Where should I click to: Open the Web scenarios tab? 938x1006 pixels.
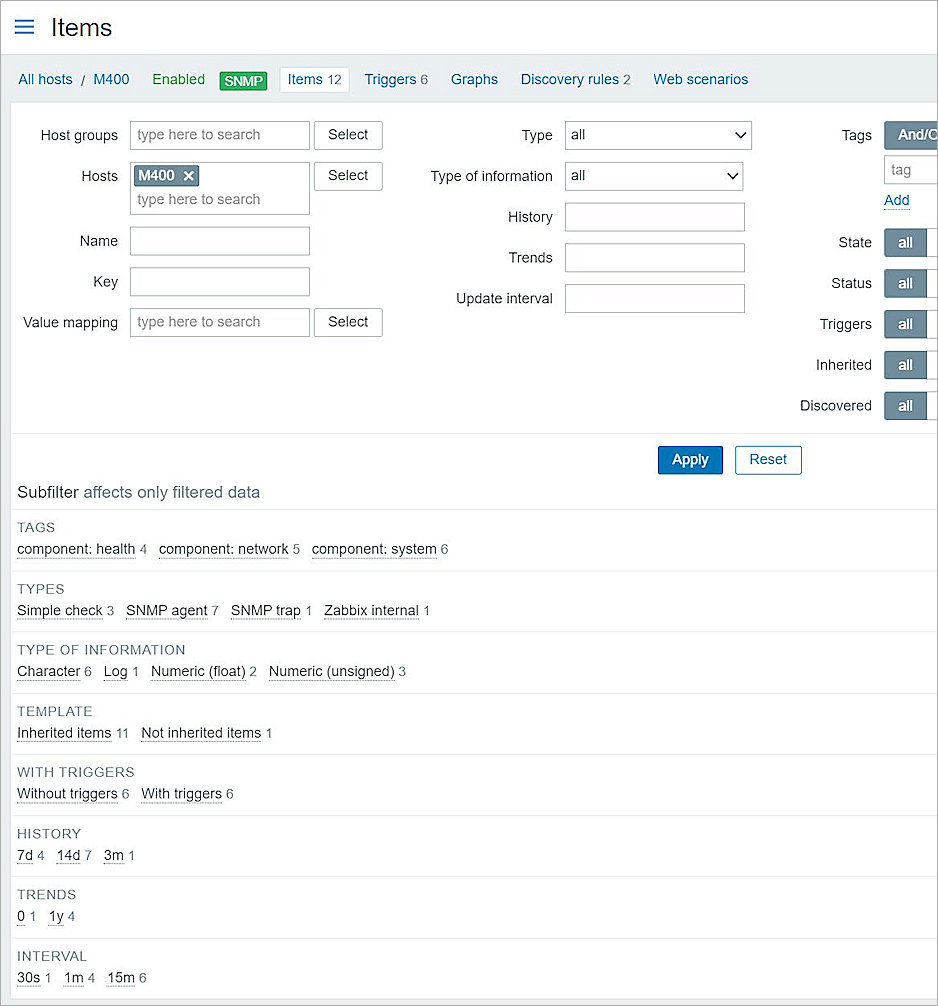coord(700,80)
